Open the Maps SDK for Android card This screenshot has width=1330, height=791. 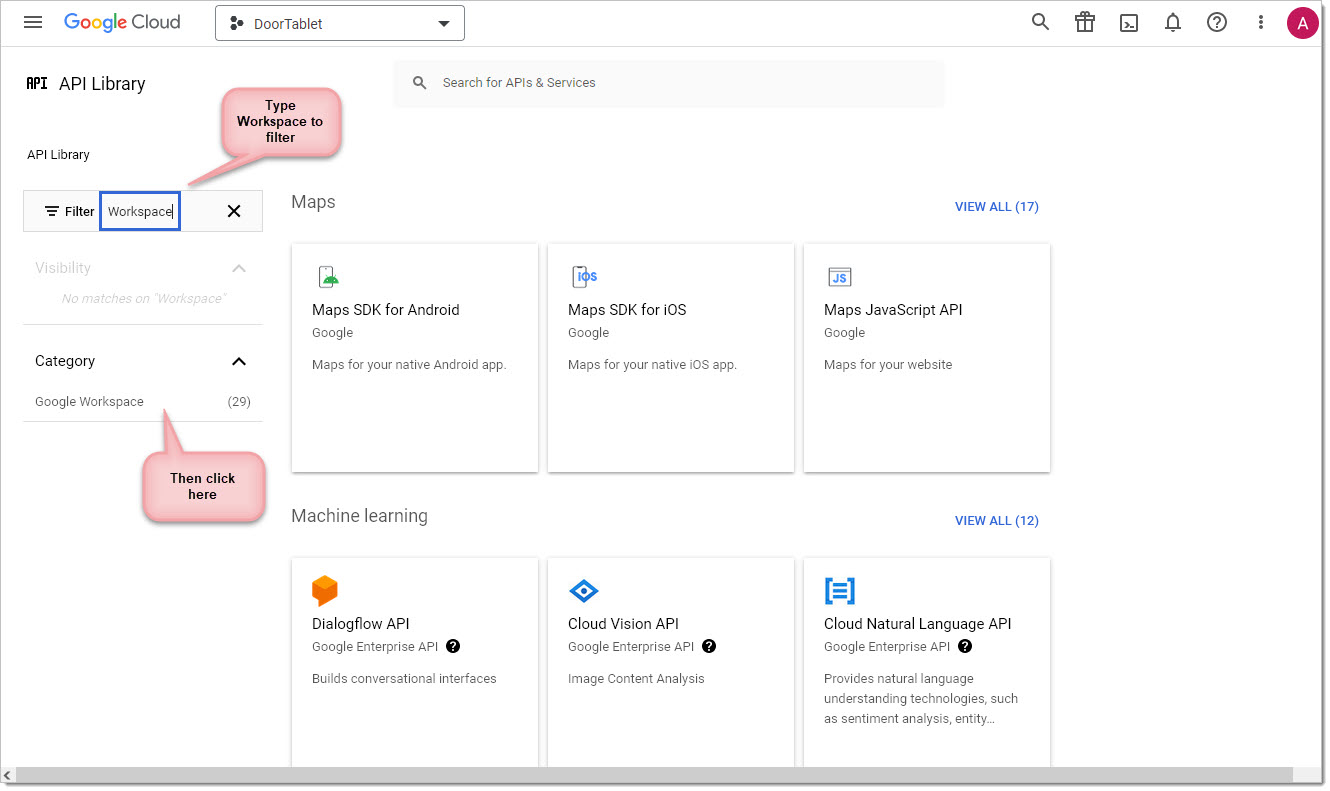point(414,357)
